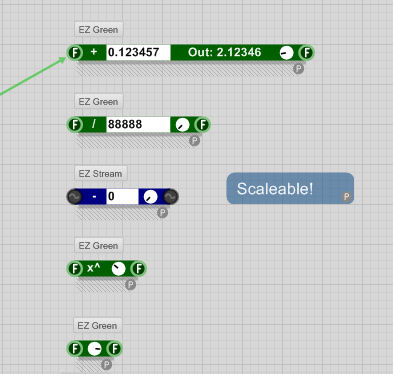Click the 0 value field in EZ Stream
The height and width of the screenshot is (374, 393).
pos(122,197)
